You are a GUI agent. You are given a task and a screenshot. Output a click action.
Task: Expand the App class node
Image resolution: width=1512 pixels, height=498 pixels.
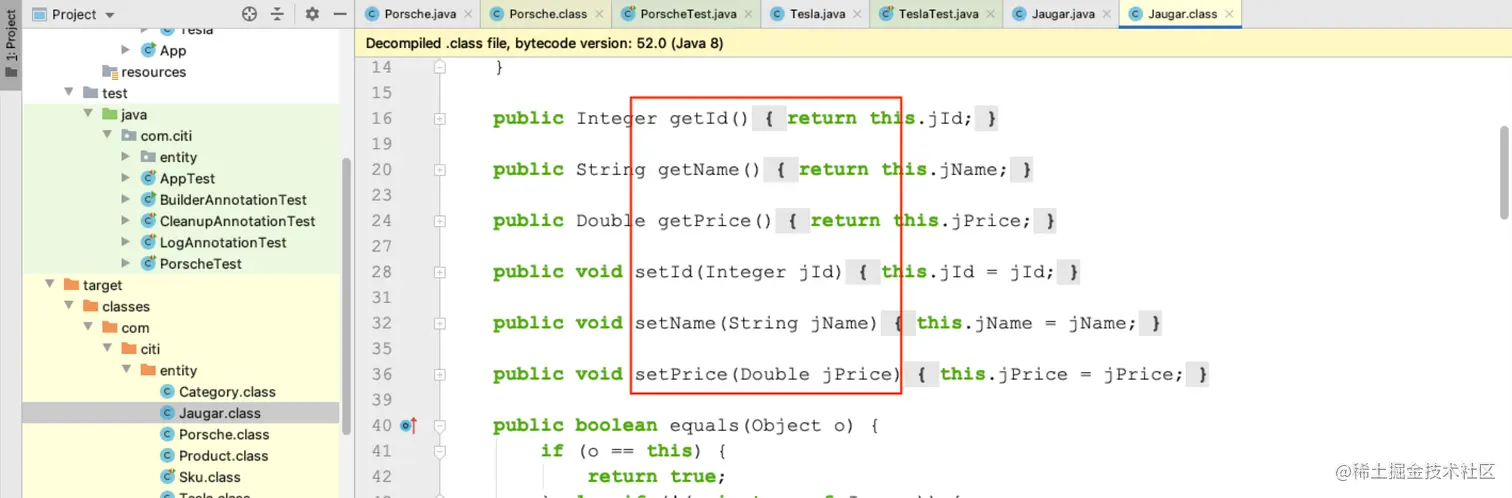point(126,50)
